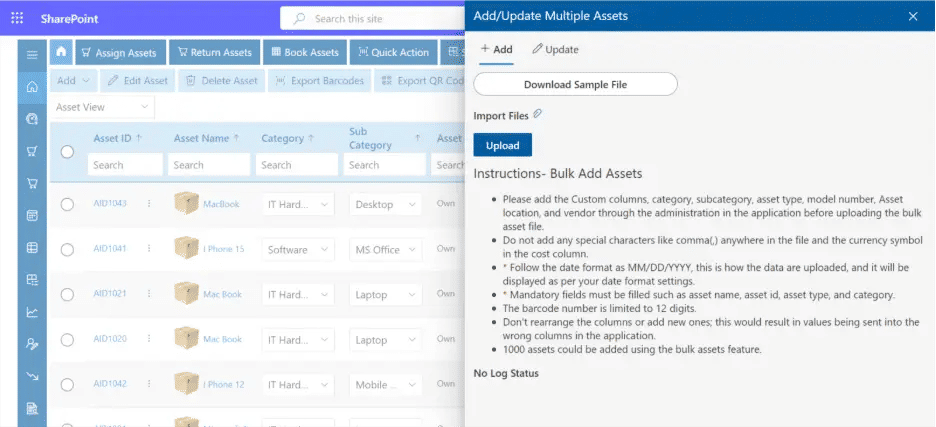Sort by Asset Name column arrow
Viewport: 936px width, 427px height.
[236, 138]
